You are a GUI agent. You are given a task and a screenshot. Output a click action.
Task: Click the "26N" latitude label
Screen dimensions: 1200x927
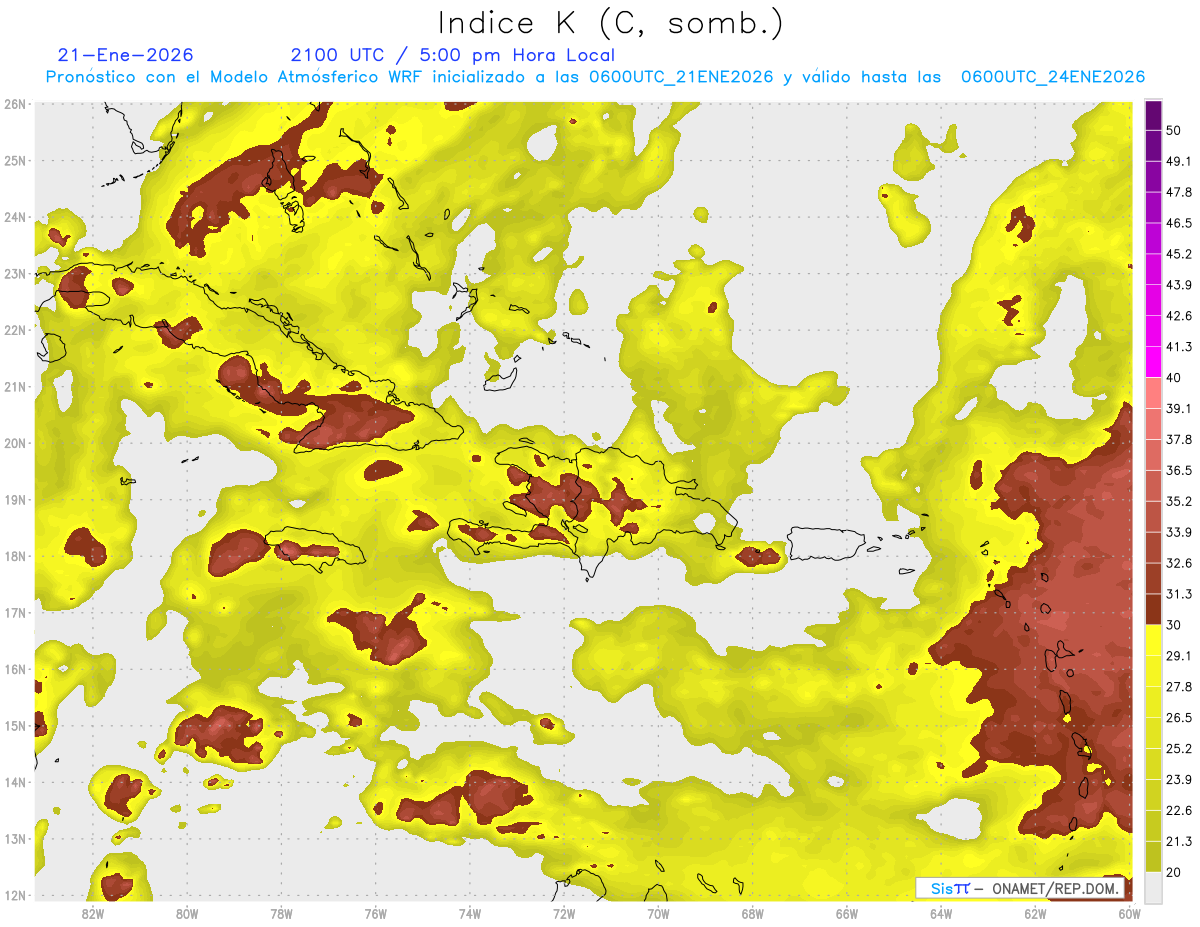click(15, 103)
